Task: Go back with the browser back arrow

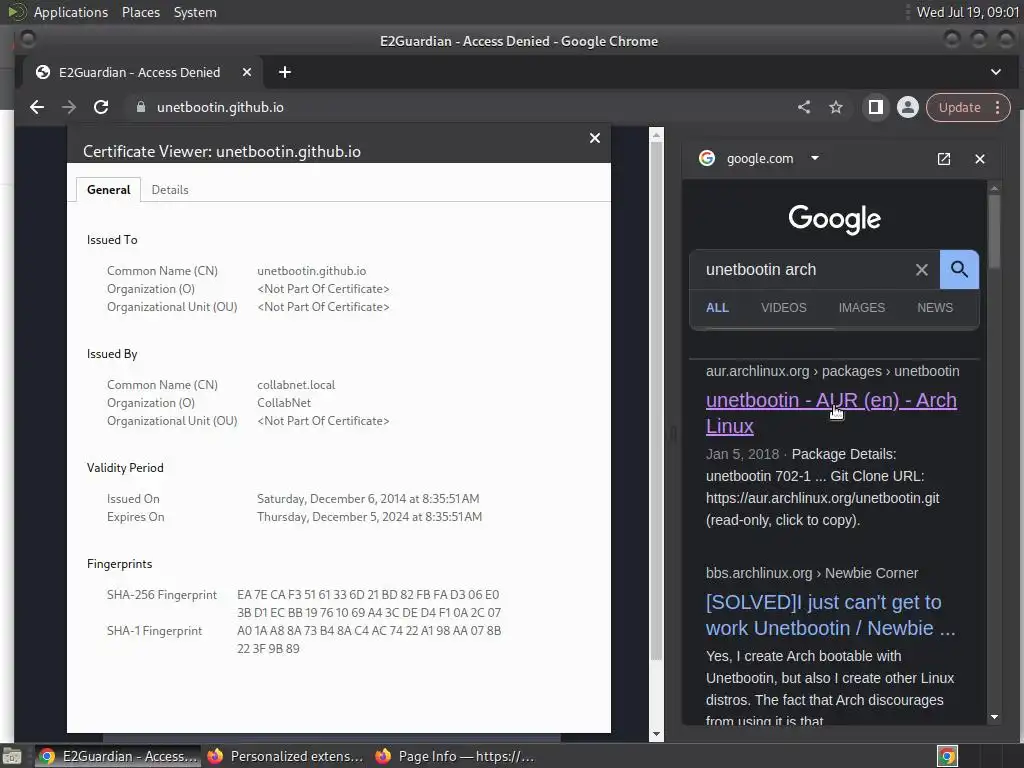Action: (37, 107)
